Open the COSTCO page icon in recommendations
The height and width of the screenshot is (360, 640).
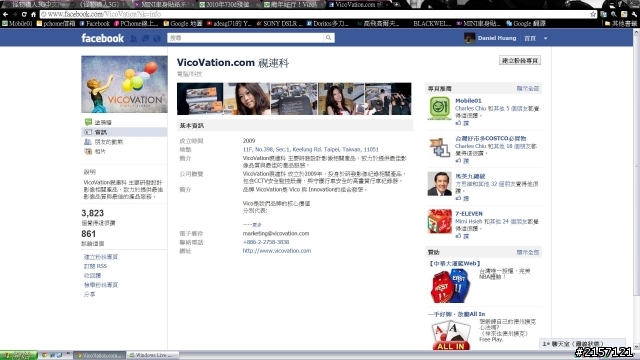[439, 146]
